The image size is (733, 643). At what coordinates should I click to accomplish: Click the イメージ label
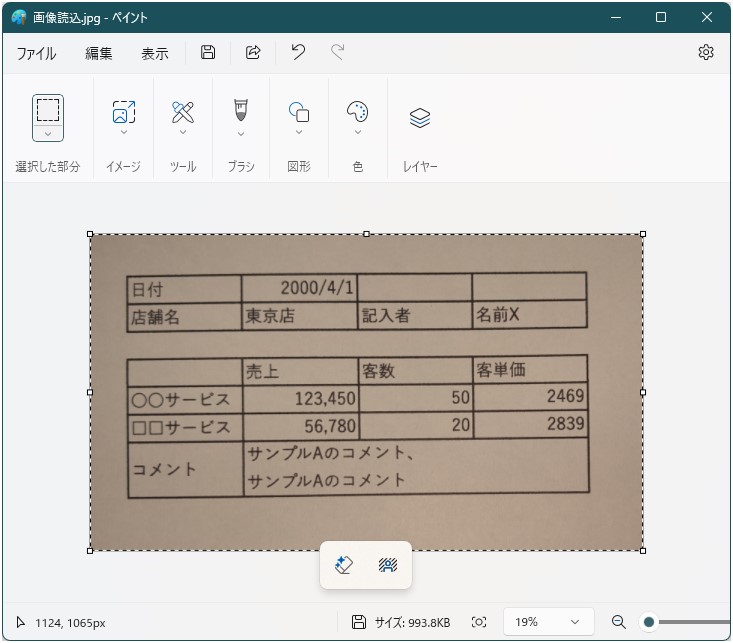click(123, 166)
